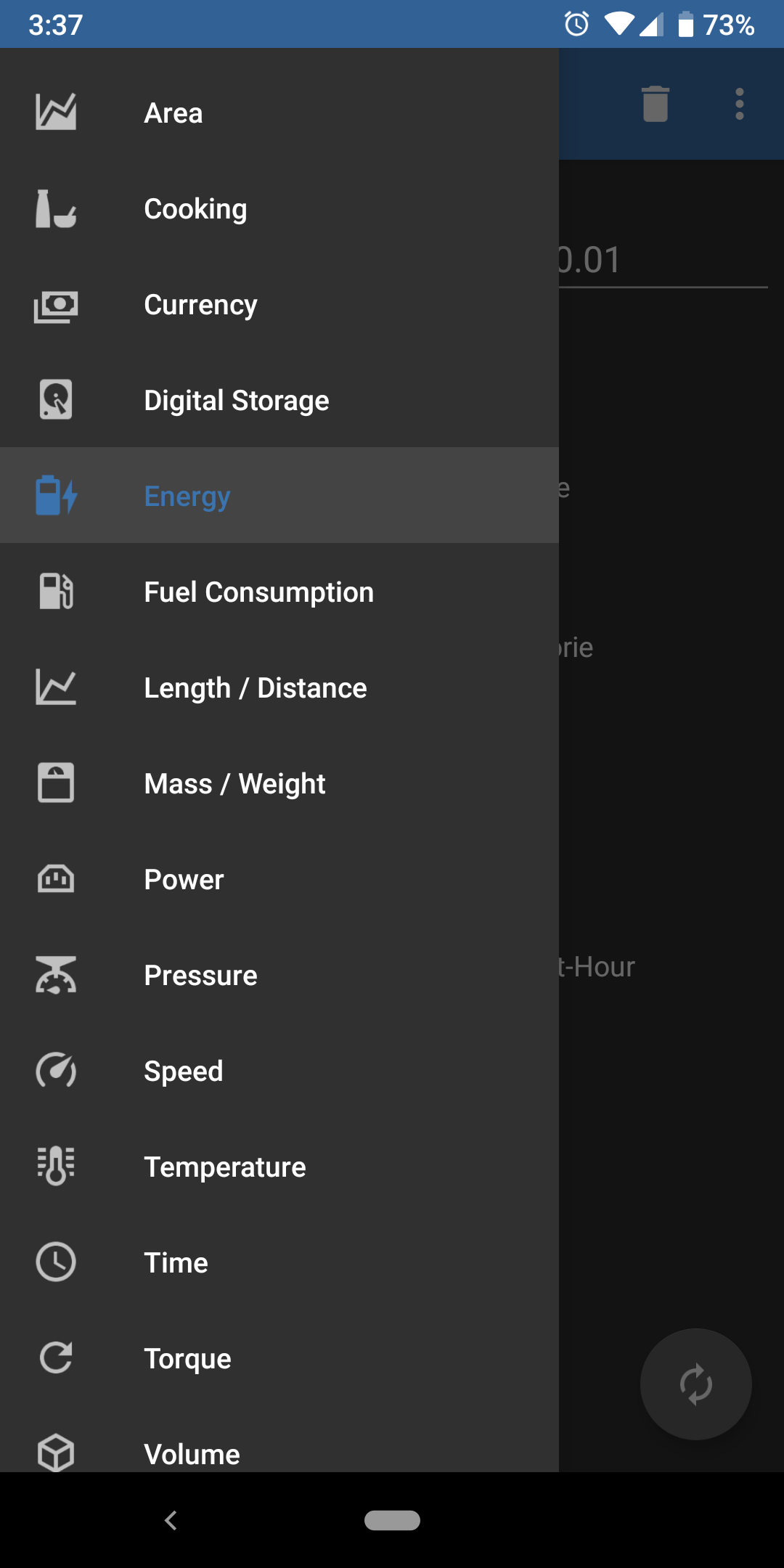Tap the trash delete icon
This screenshot has height=1568, width=784.
pyautogui.click(x=655, y=104)
